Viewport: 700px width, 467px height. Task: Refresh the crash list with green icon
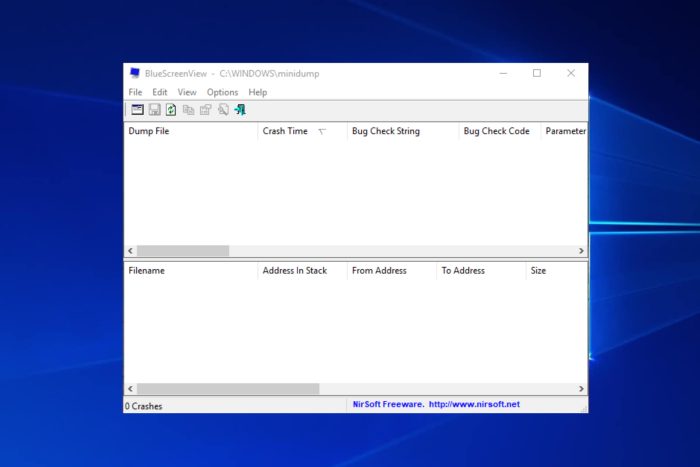pos(171,110)
